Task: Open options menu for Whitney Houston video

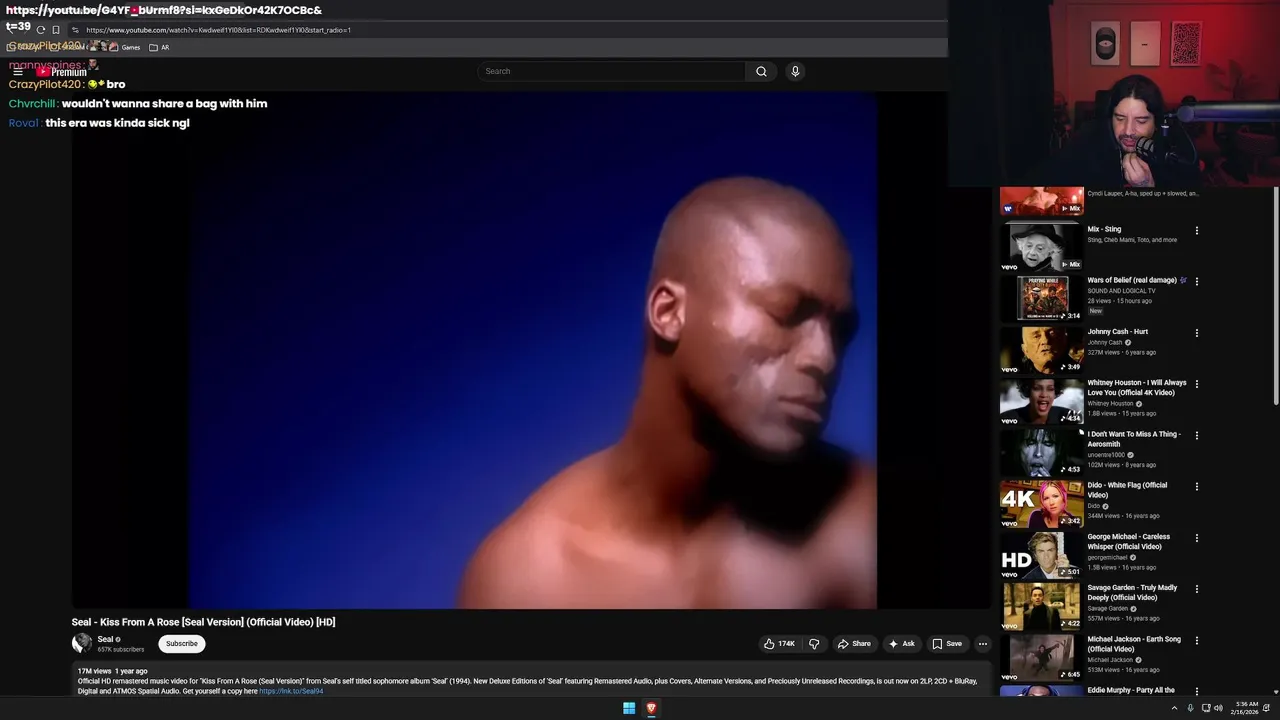Action: [x=1196, y=384]
